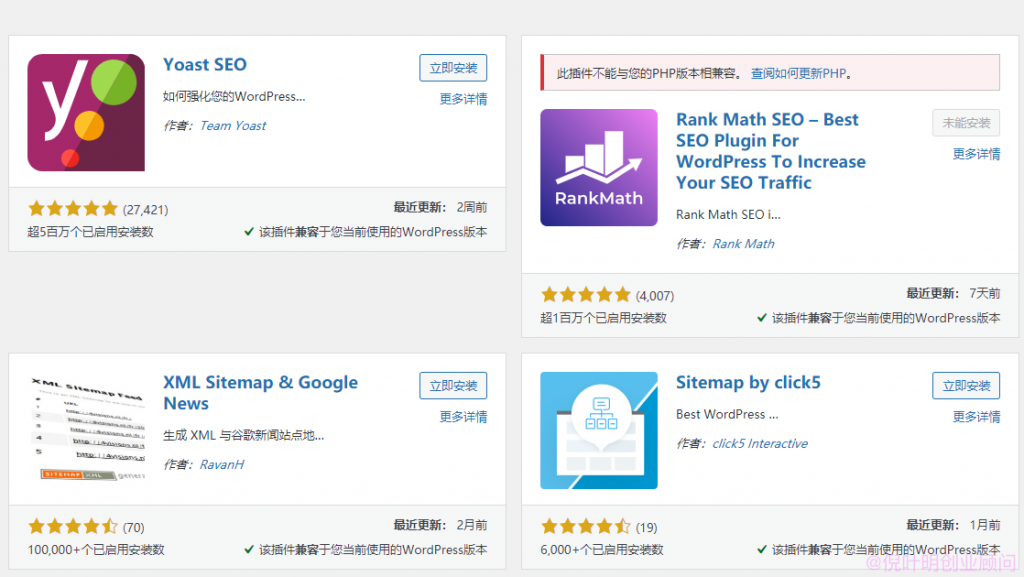Screen dimensions: 1024x577
Task: Click the 超5百万个已启用安装数 text
Action: pyautogui.click(x=90, y=232)
